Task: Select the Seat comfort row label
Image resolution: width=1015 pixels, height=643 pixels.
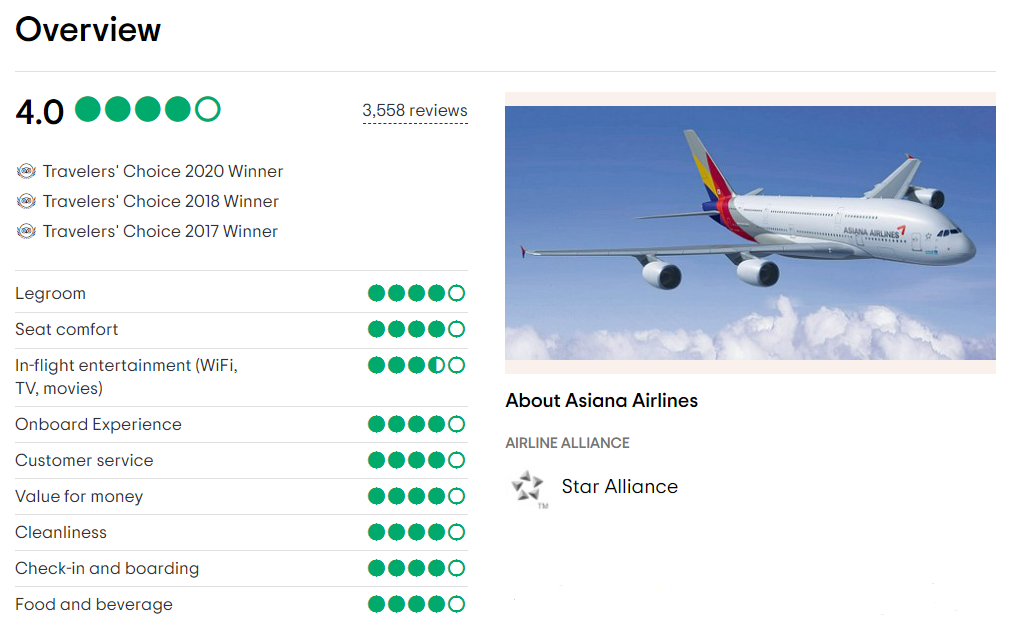Action: click(x=67, y=329)
